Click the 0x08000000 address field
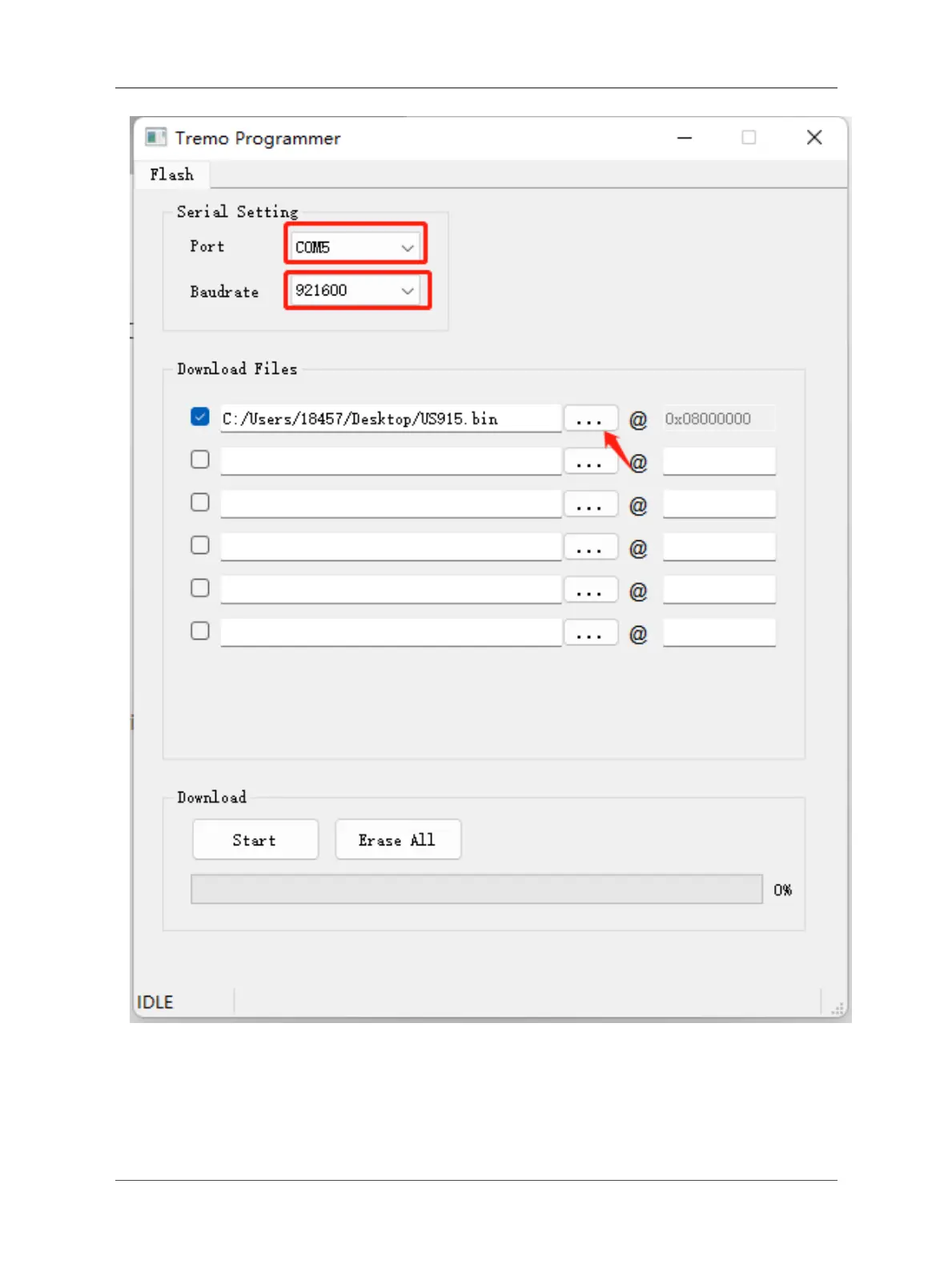The width and height of the screenshot is (952, 1268). click(x=719, y=419)
